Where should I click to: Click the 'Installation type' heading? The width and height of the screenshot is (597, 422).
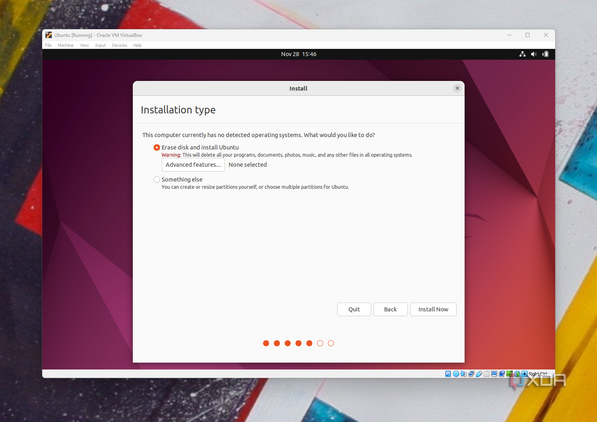[178, 110]
